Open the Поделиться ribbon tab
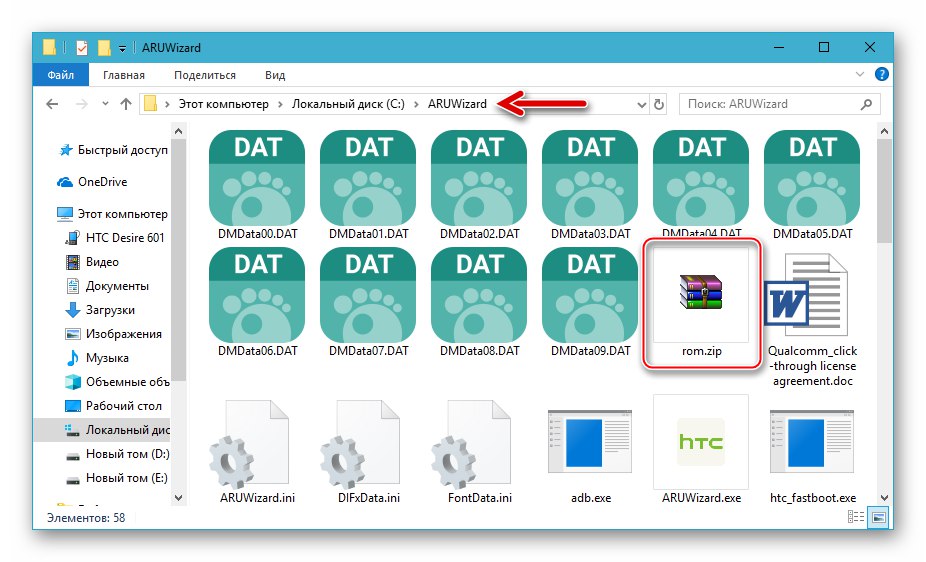Screen dimensions: 926x562 click(x=204, y=75)
